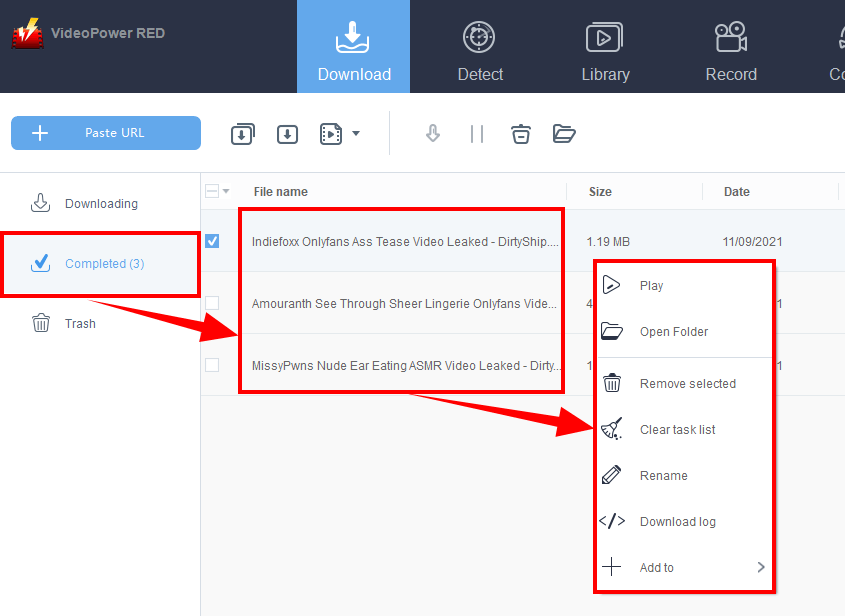Sort by the Date column header
The width and height of the screenshot is (845, 616).
[736, 192]
